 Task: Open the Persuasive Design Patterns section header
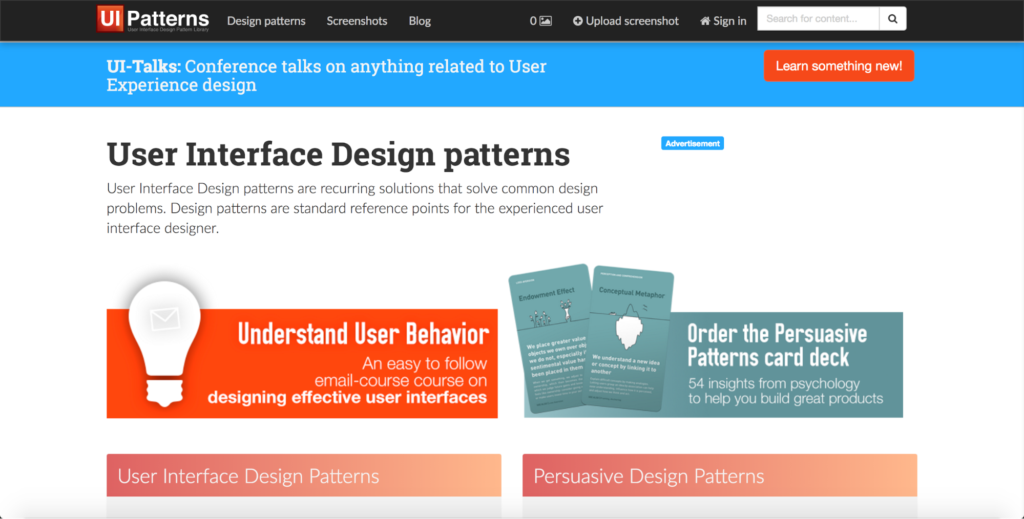pyautogui.click(x=719, y=476)
